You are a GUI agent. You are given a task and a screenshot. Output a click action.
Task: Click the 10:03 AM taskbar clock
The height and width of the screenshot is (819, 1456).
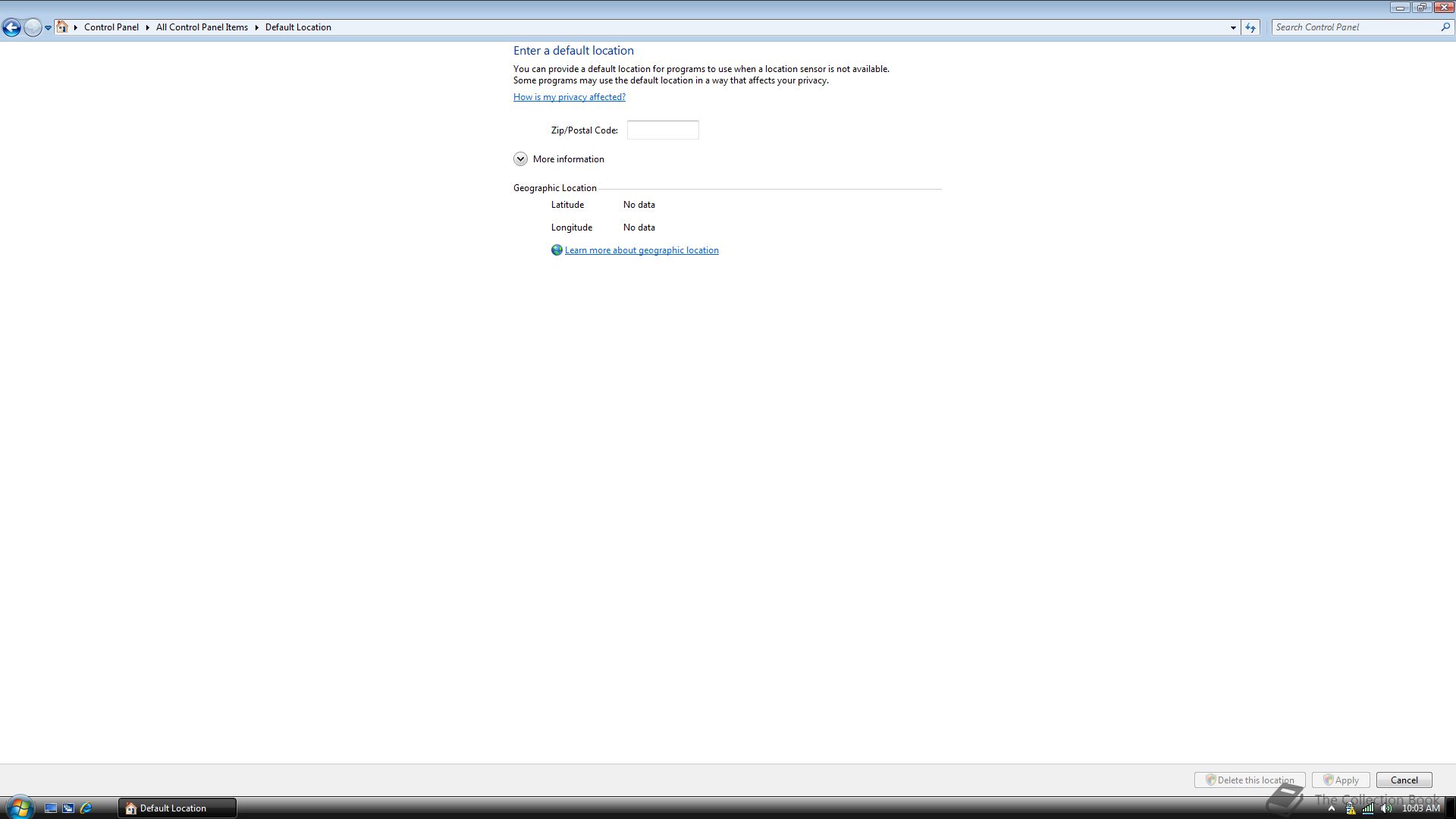[x=1420, y=808]
